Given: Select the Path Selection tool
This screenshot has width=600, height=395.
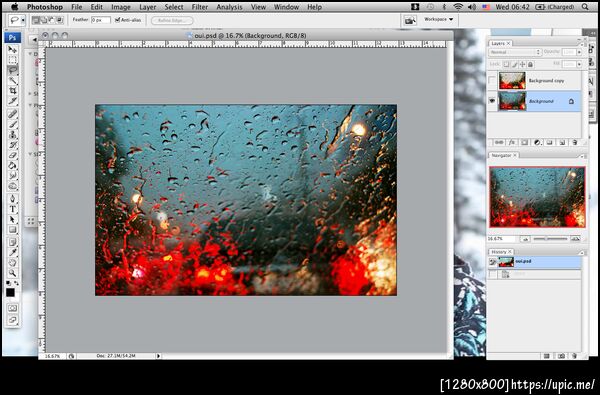Looking at the screenshot, I should point(13,220).
